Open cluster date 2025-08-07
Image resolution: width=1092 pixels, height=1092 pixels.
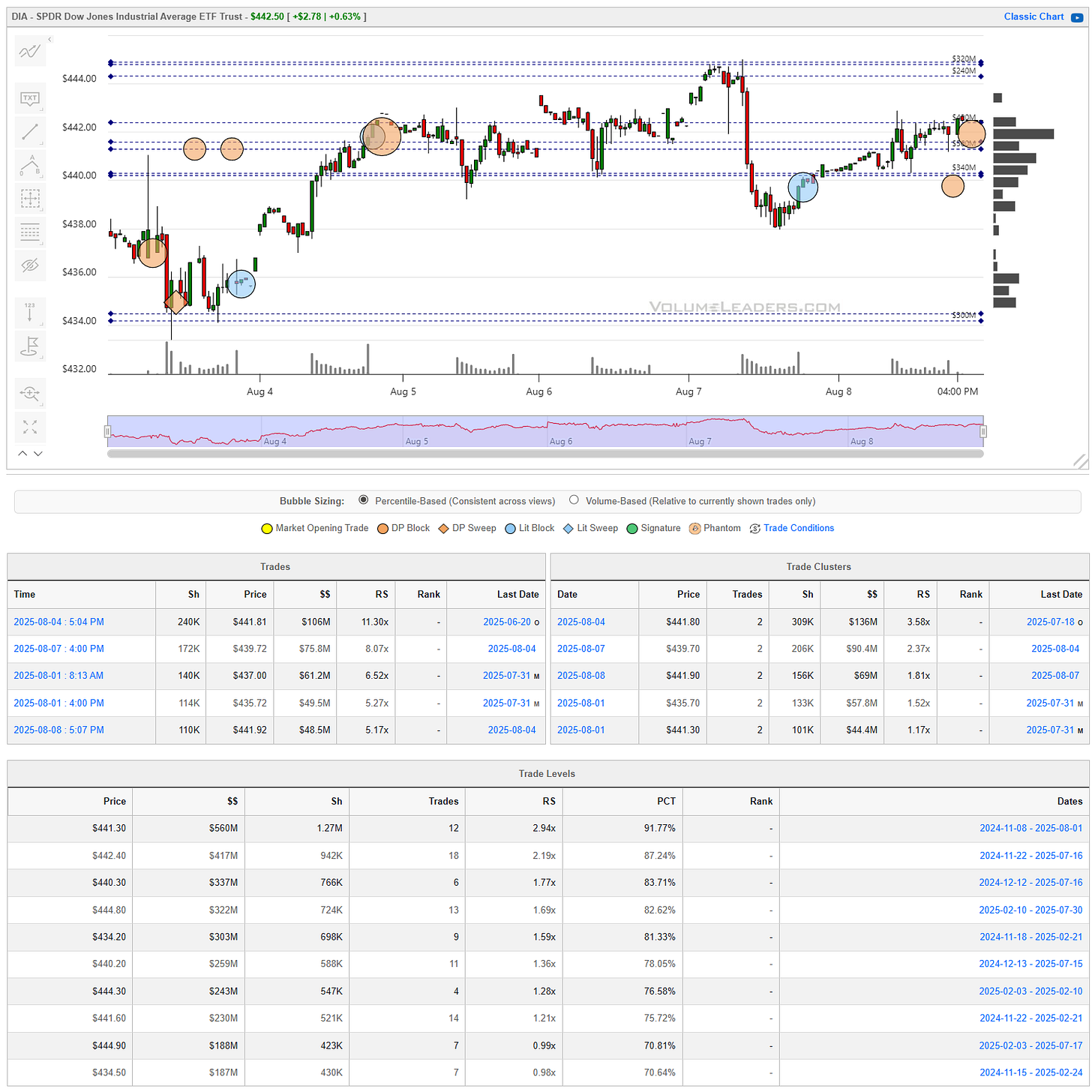click(x=581, y=649)
